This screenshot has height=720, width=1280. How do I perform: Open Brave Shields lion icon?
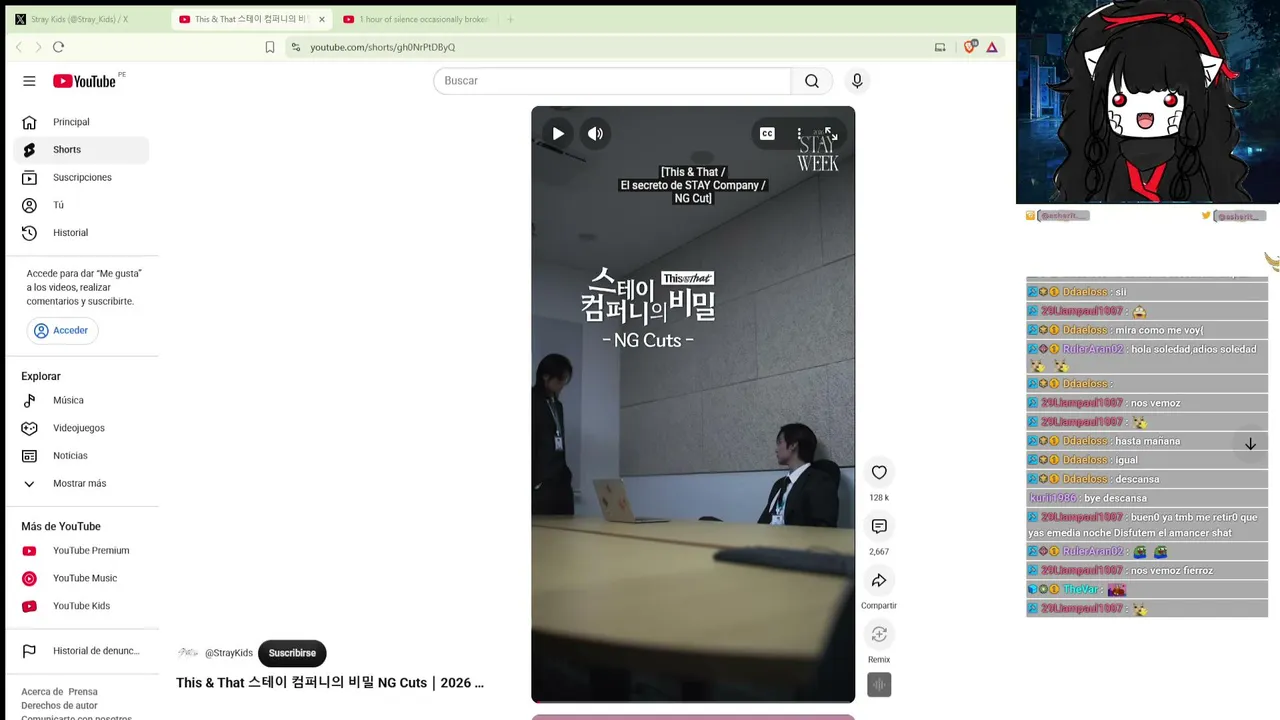969,47
